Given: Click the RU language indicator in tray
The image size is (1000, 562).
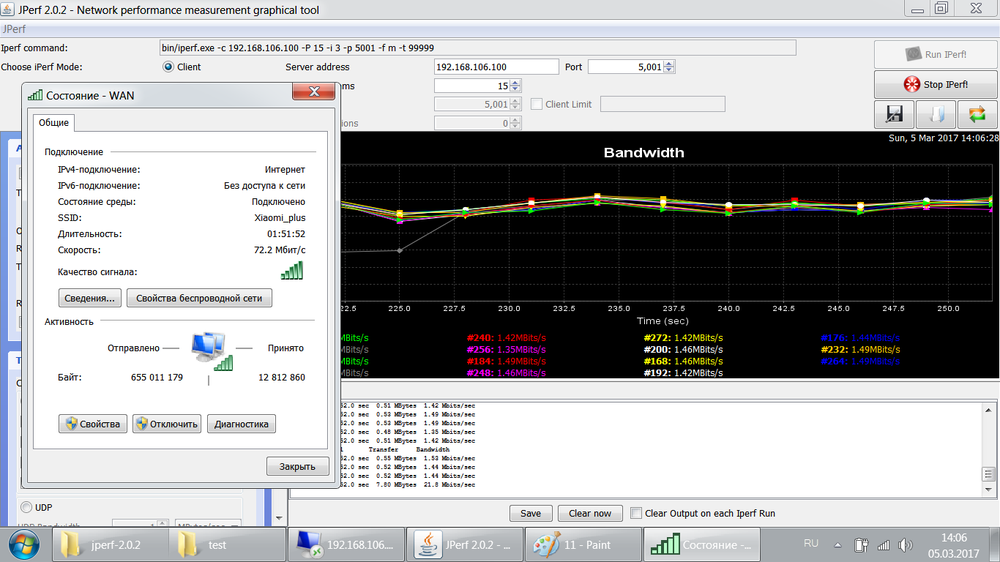Looking at the screenshot, I should (811, 544).
